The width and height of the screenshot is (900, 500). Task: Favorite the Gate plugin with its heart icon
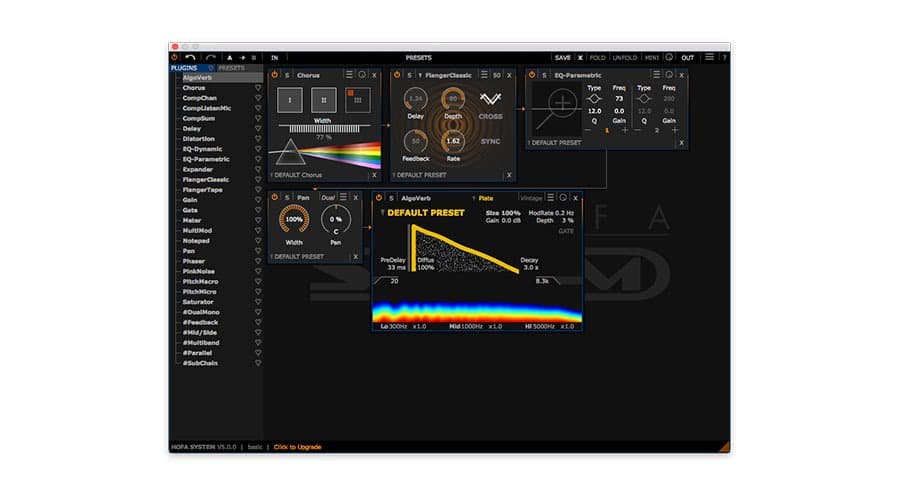click(258, 210)
